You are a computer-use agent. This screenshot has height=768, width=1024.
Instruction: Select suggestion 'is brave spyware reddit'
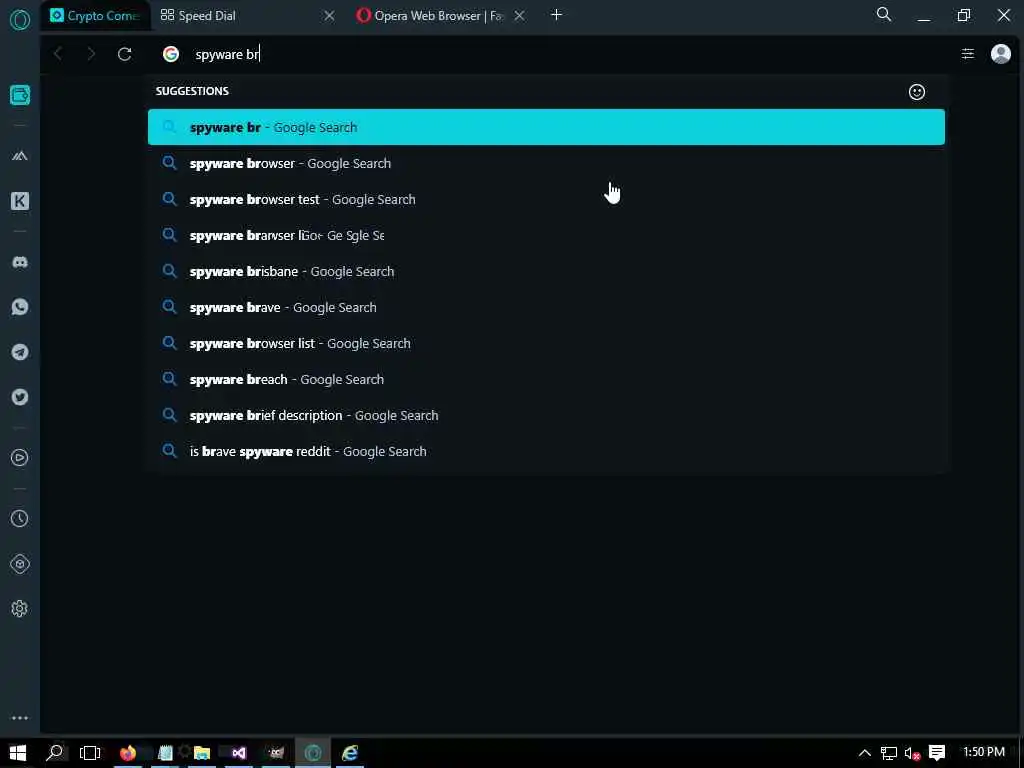click(546, 451)
